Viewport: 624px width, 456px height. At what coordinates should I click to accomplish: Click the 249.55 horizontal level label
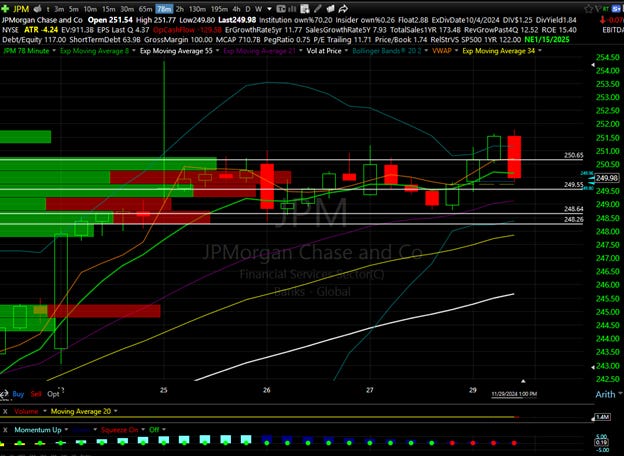[573, 185]
